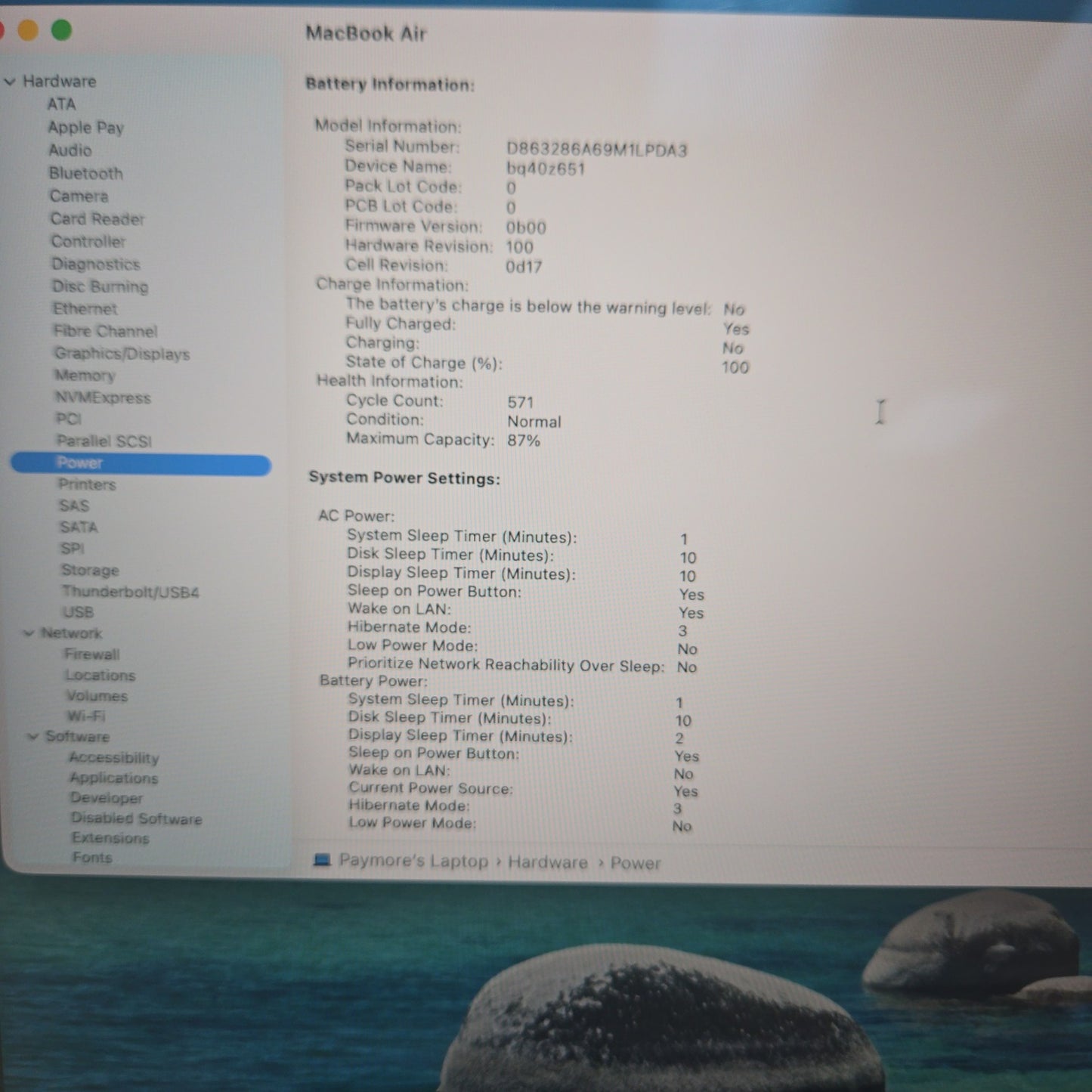Open Firewall under Network
Viewport: 1092px width, 1092px height.
(91, 654)
